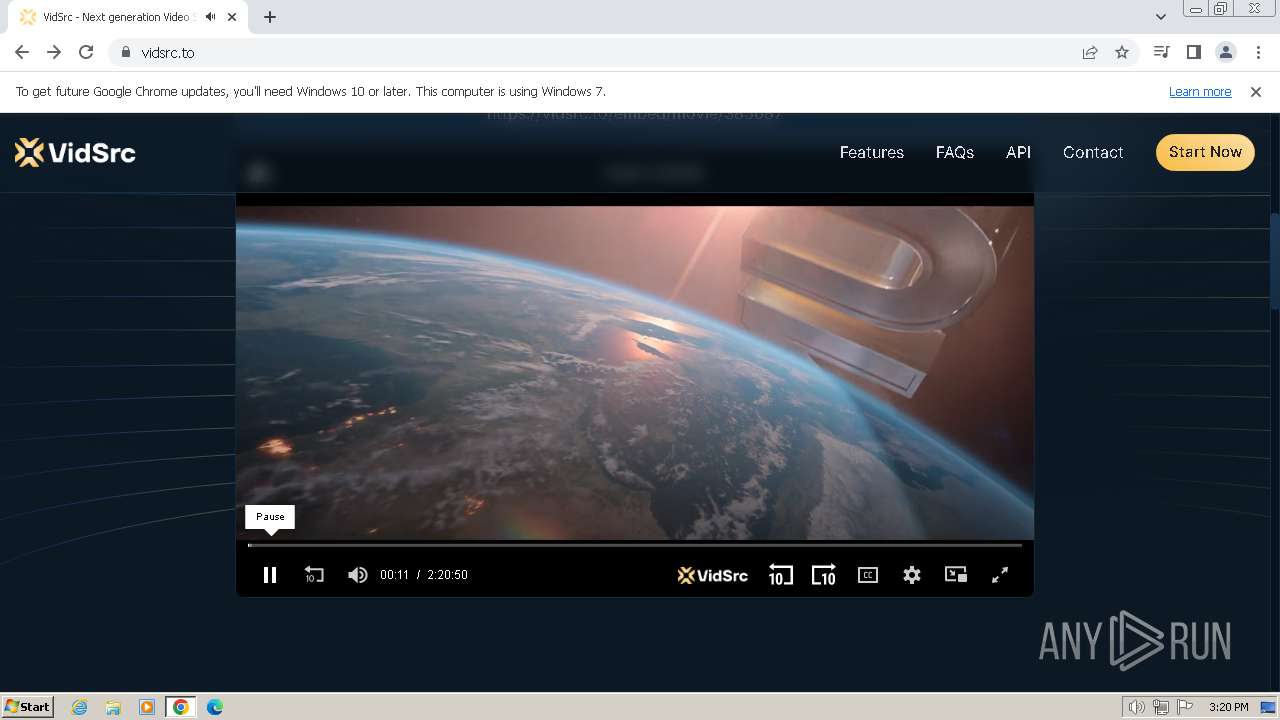Open media control button in toolbar
Image resolution: width=1280 pixels, height=720 pixels.
[1161, 52]
